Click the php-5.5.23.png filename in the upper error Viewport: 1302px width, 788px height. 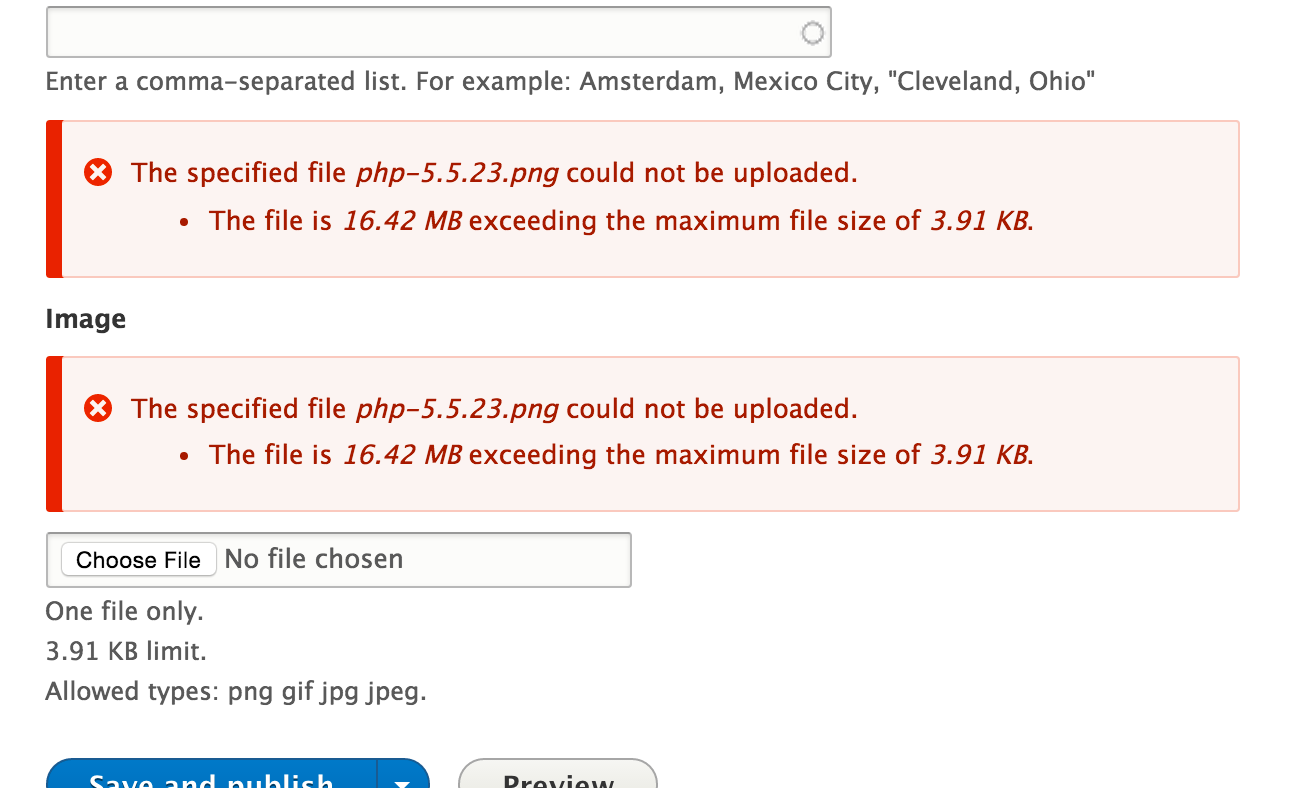click(x=458, y=173)
